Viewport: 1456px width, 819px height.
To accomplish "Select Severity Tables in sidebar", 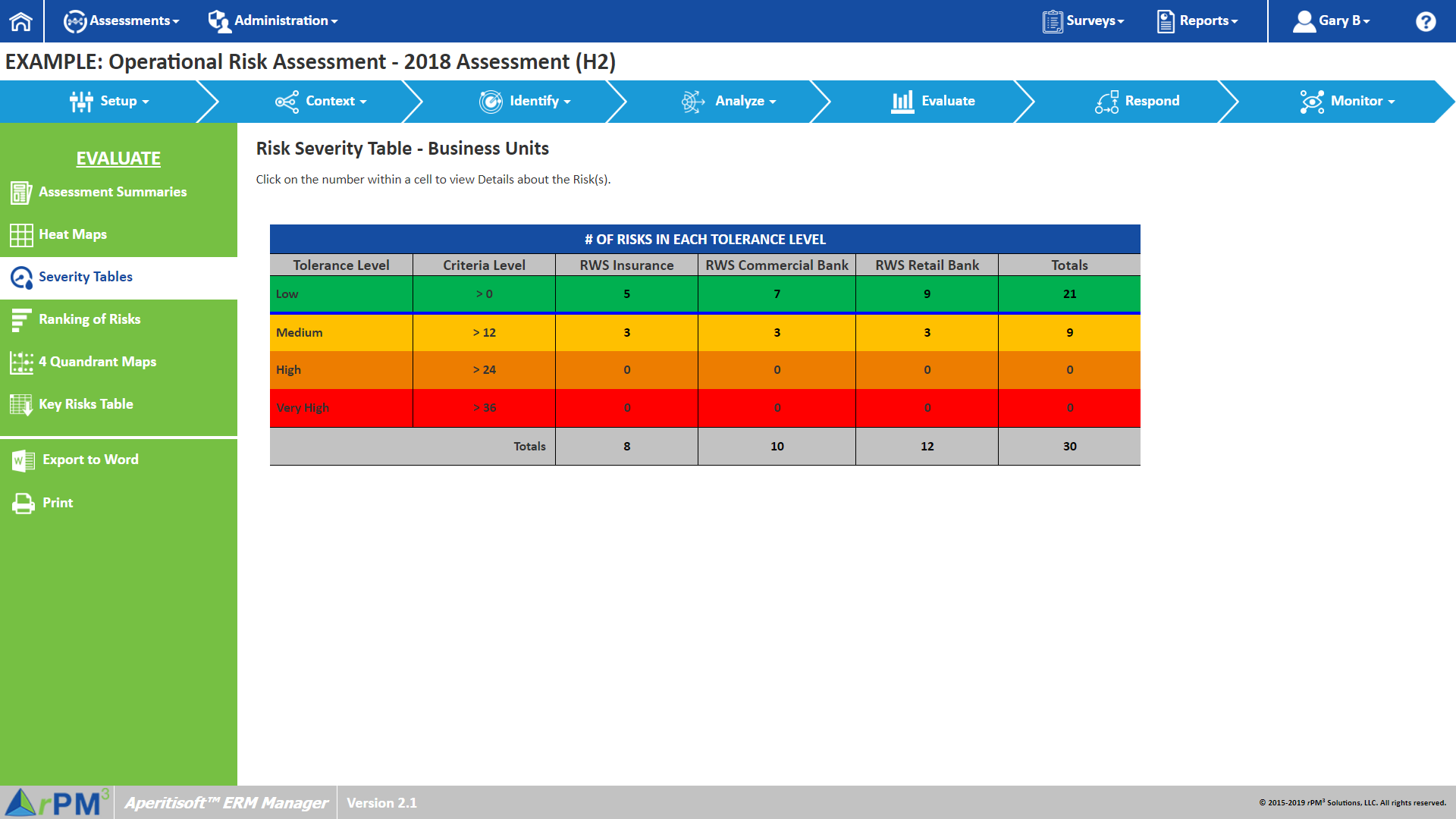I will (x=86, y=278).
